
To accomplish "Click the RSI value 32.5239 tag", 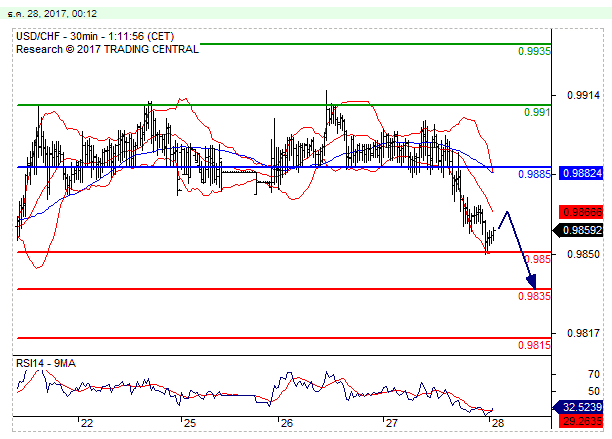I will 579,407.
